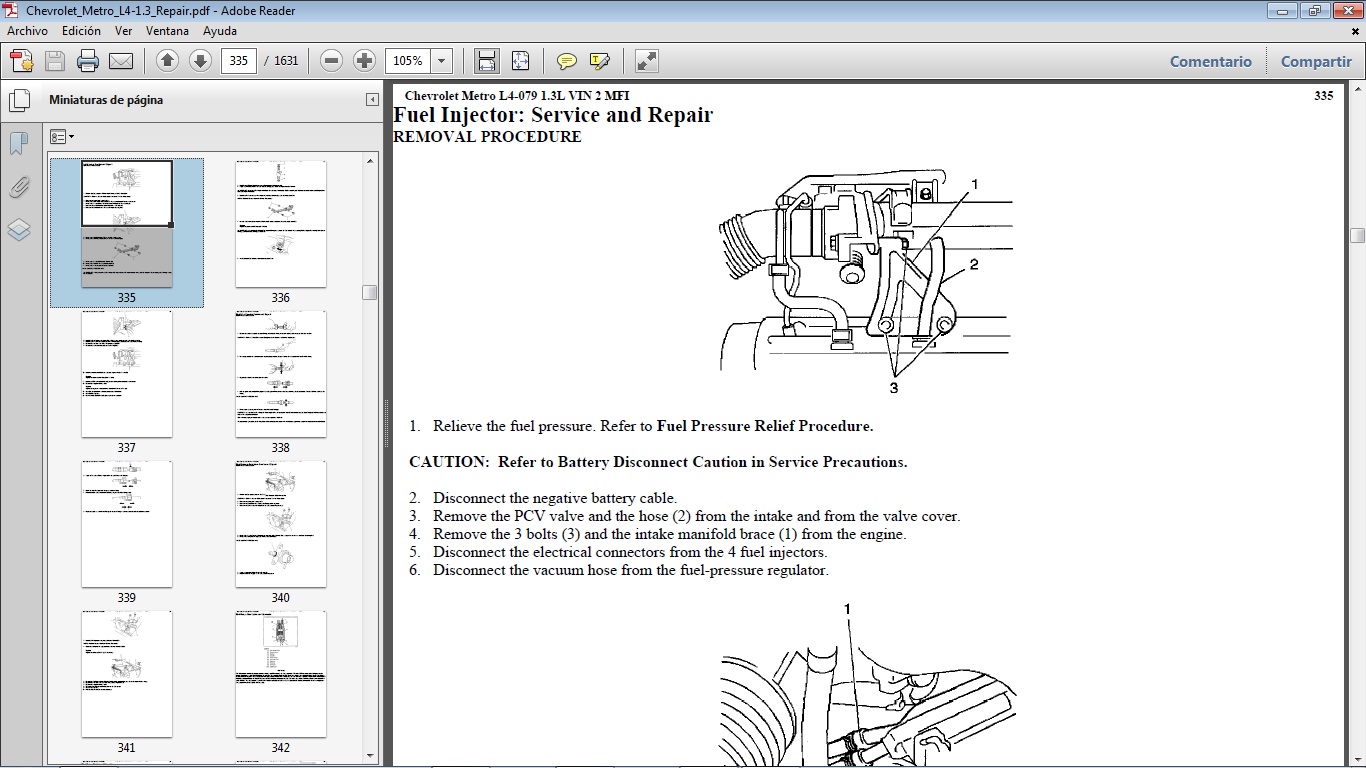The width and height of the screenshot is (1366, 768).
Task: Print the repair manual
Action: (88, 60)
